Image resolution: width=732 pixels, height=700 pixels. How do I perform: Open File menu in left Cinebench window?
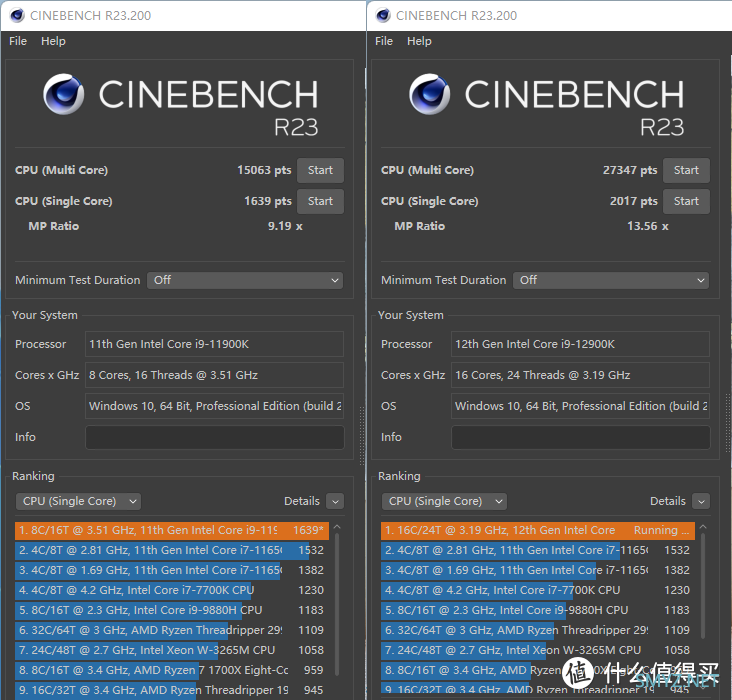18,41
